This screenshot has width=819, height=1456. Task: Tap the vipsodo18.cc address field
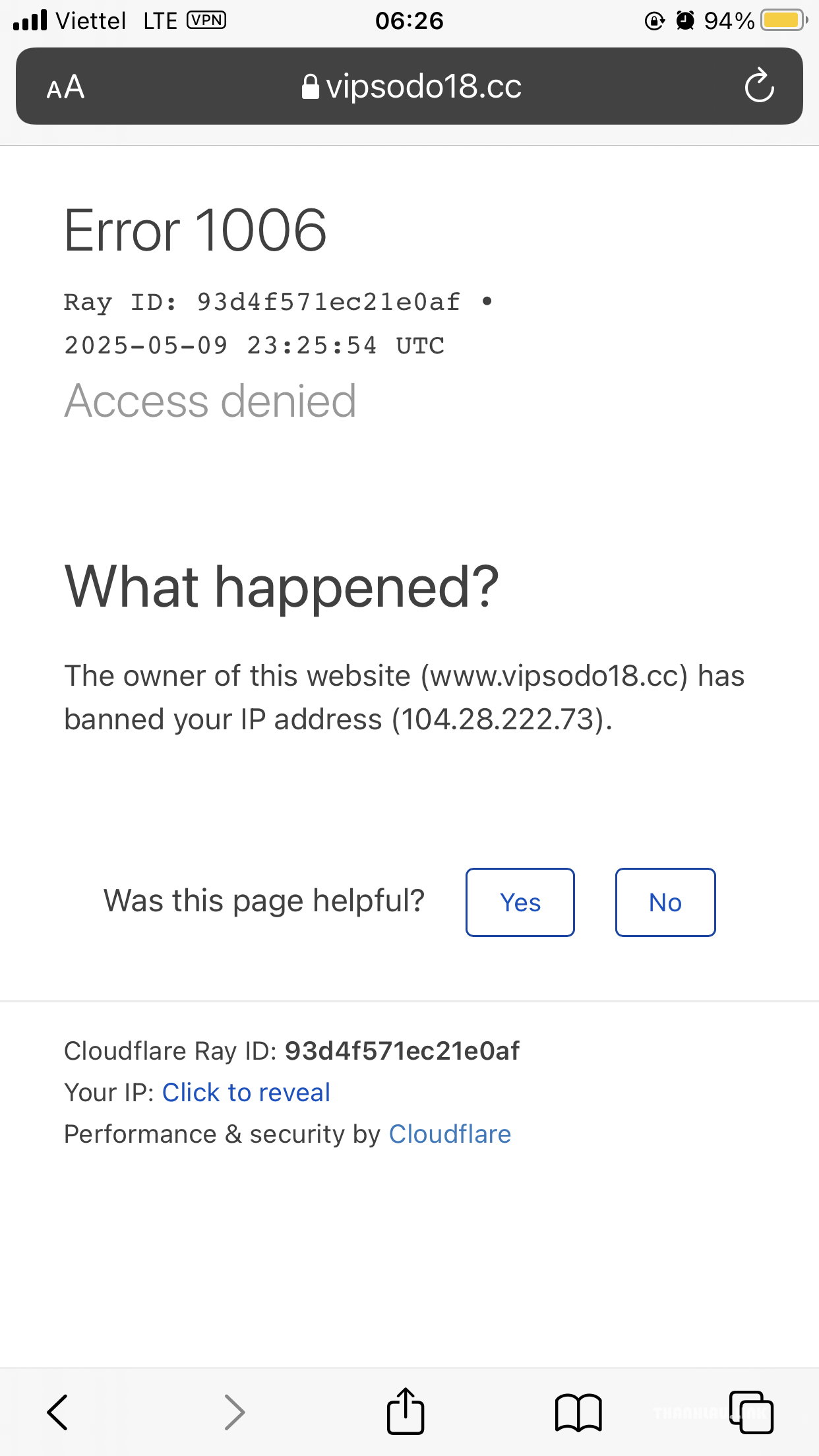(x=409, y=86)
